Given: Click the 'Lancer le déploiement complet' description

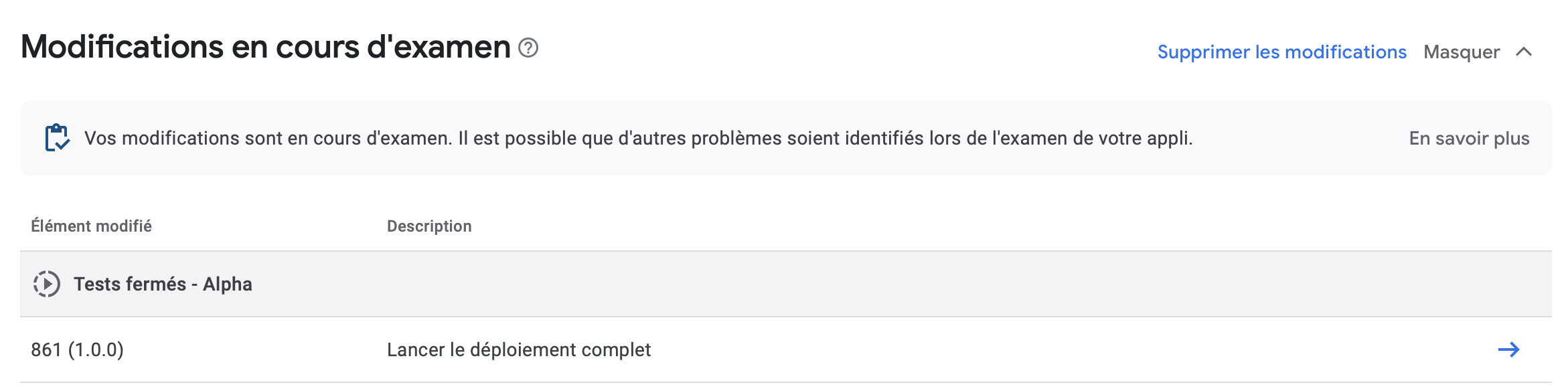Looking at the screenshot, I should coord(519,349).
